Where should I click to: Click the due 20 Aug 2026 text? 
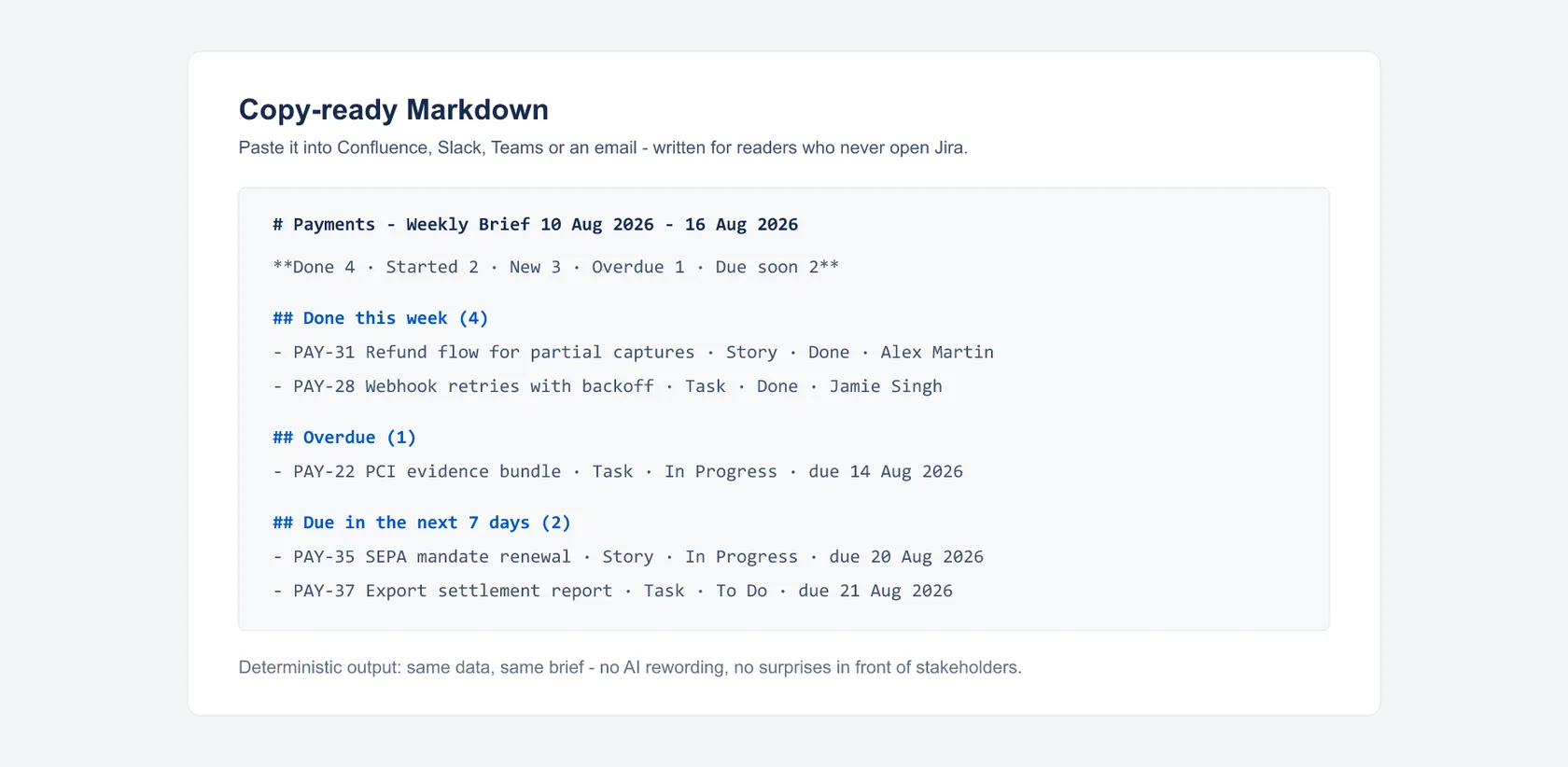tap(906, 557)
